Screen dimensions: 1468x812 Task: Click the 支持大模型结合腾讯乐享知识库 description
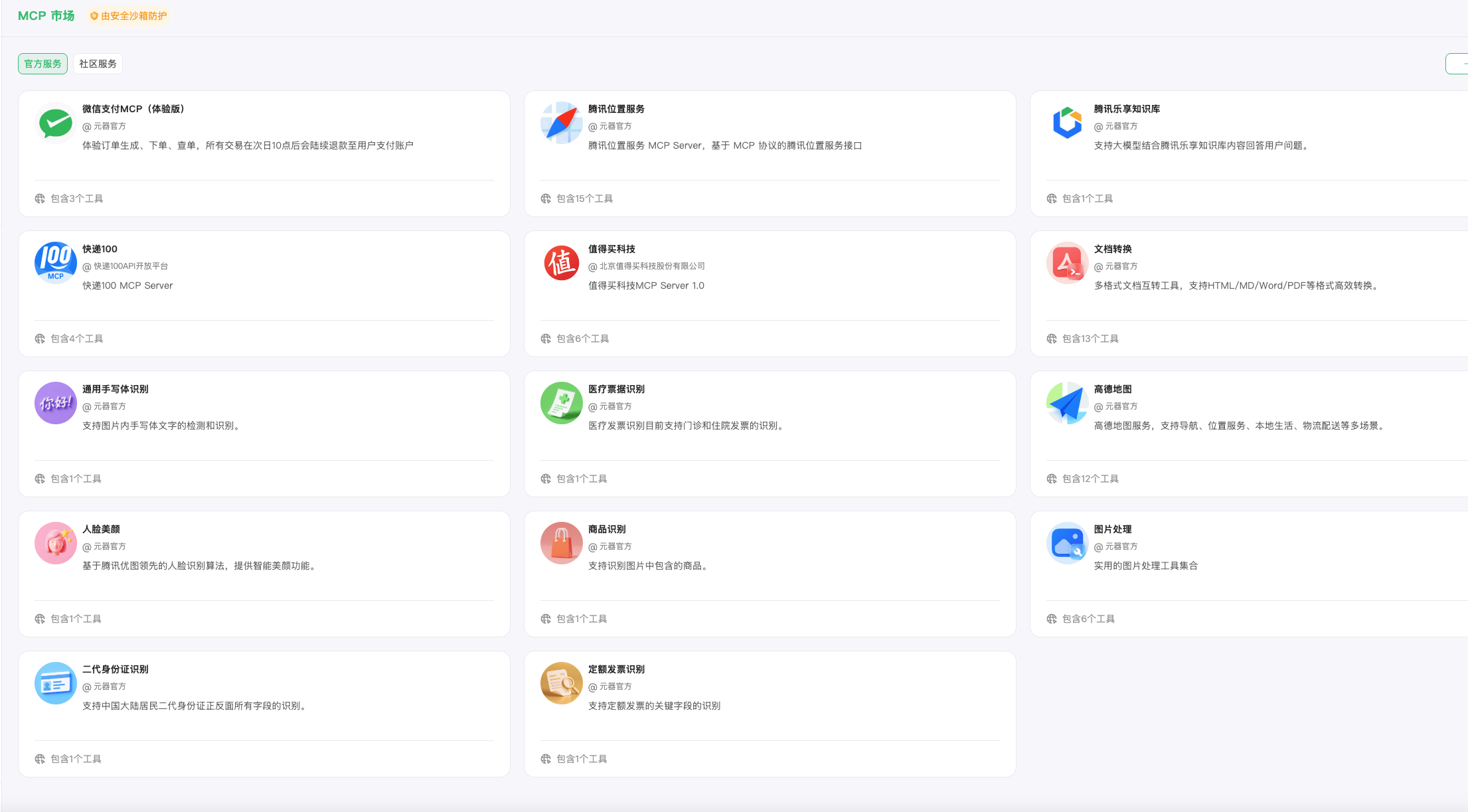tap(1203, 145)
